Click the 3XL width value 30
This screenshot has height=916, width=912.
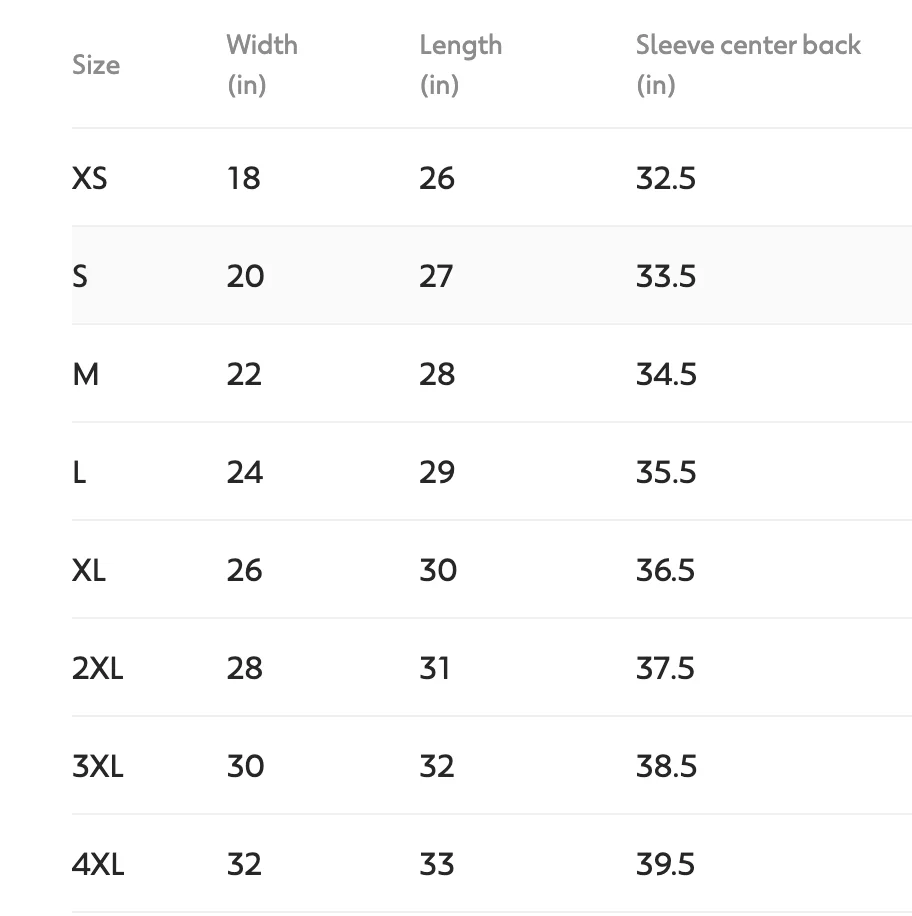tap(245, 766)
